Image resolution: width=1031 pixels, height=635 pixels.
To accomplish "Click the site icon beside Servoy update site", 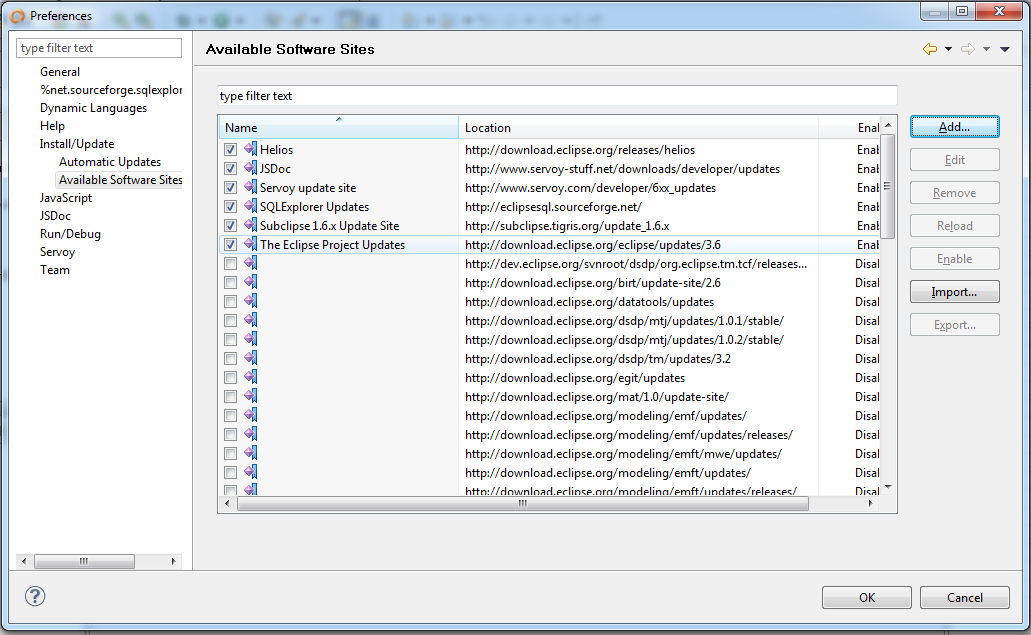I will pyautogui.click(x=251, y=187).
